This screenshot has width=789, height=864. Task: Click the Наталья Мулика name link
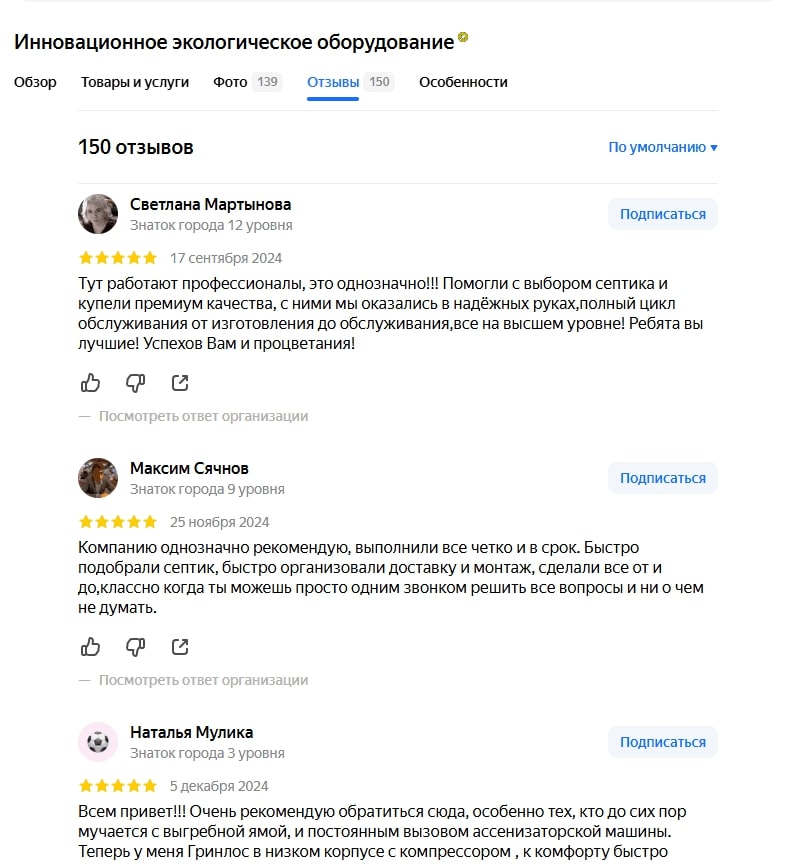pyautogui.click(x=191, y=732)
